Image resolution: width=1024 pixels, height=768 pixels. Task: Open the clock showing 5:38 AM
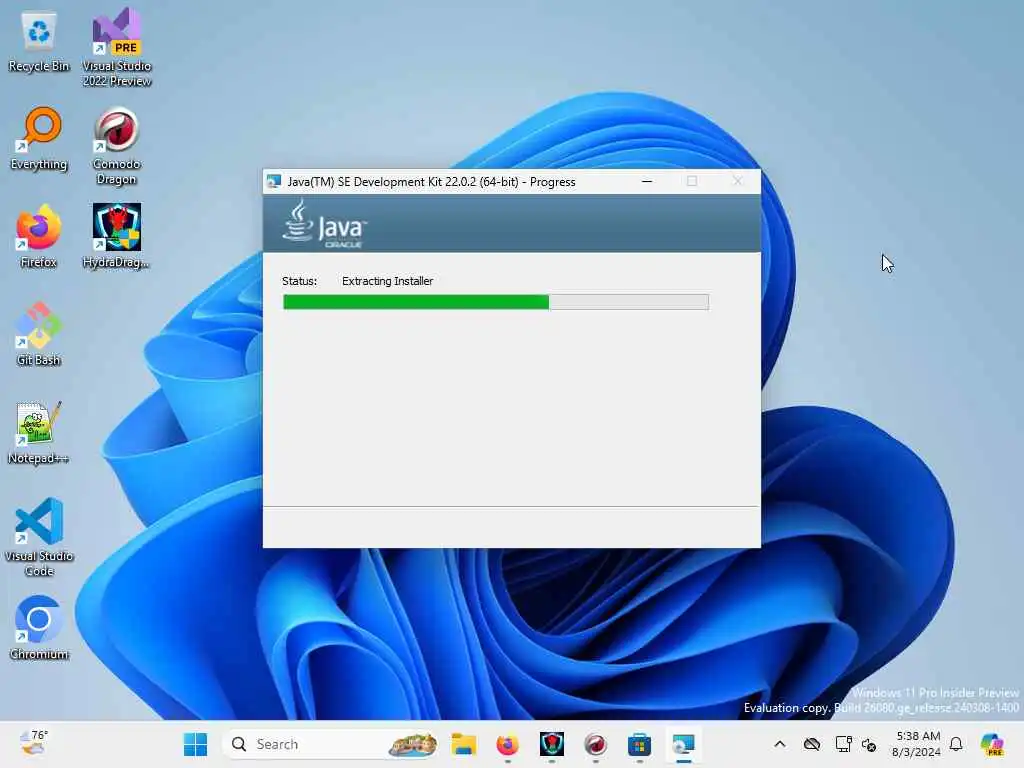coord(918,744)
